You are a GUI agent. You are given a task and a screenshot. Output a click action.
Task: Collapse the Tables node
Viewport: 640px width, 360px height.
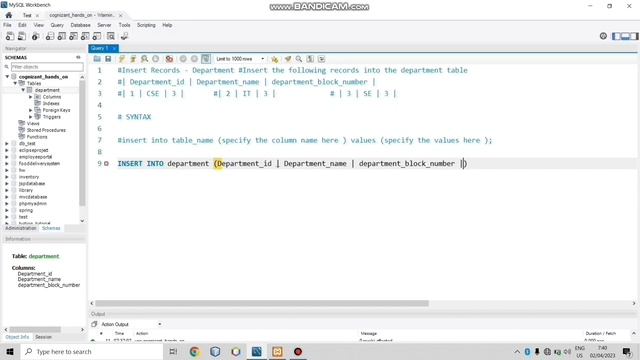point(15,83)
